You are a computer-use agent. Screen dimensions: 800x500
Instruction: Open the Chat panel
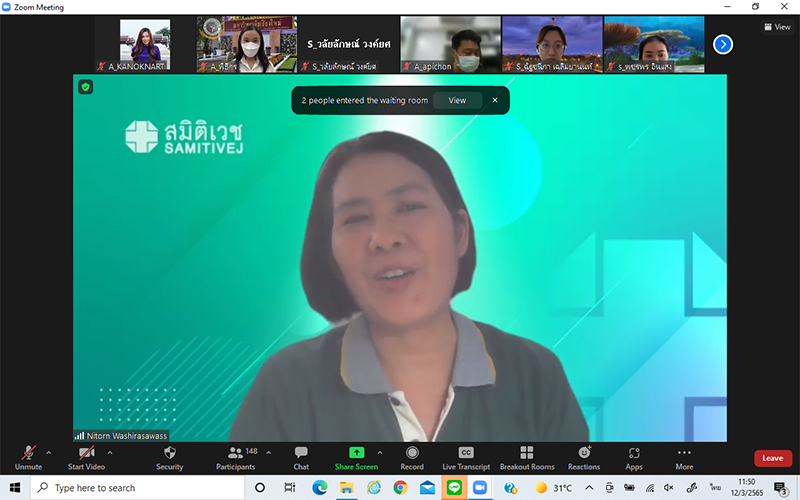coord(301,458)
